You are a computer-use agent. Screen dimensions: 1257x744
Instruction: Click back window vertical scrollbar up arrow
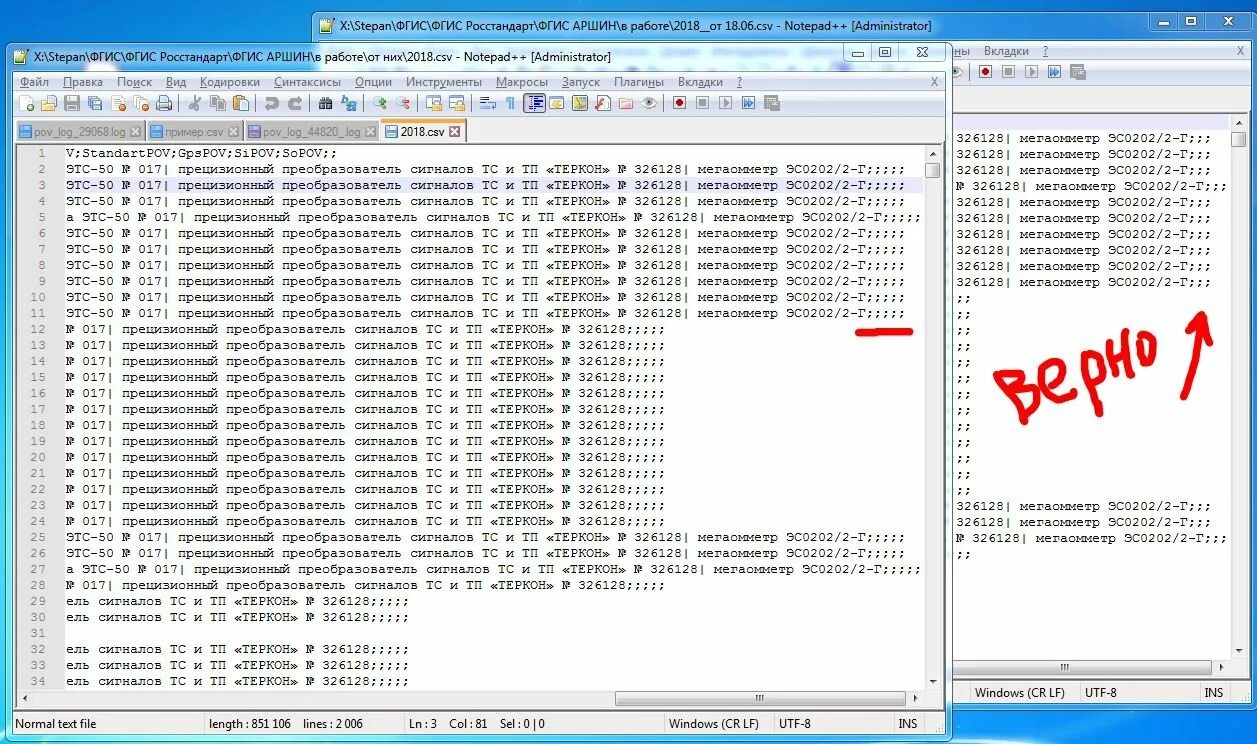[x=1239, y=124]
